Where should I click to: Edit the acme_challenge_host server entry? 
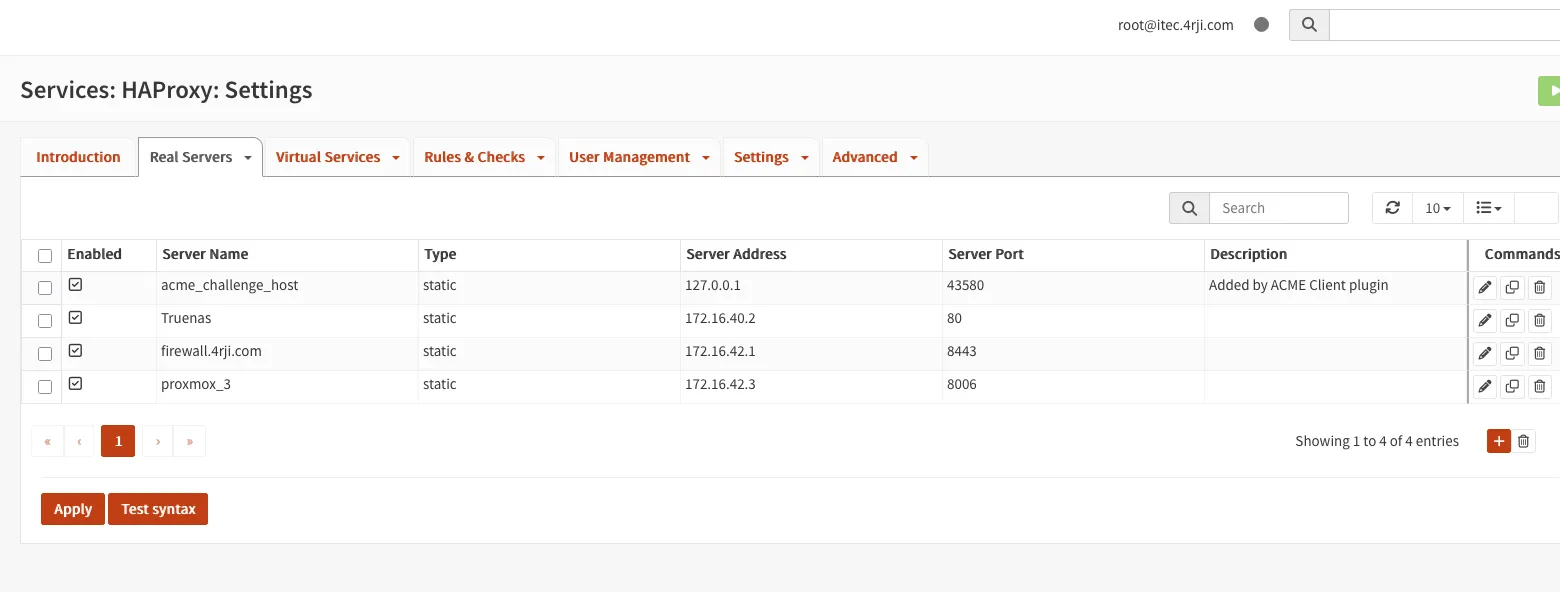tap(1485, 288)
